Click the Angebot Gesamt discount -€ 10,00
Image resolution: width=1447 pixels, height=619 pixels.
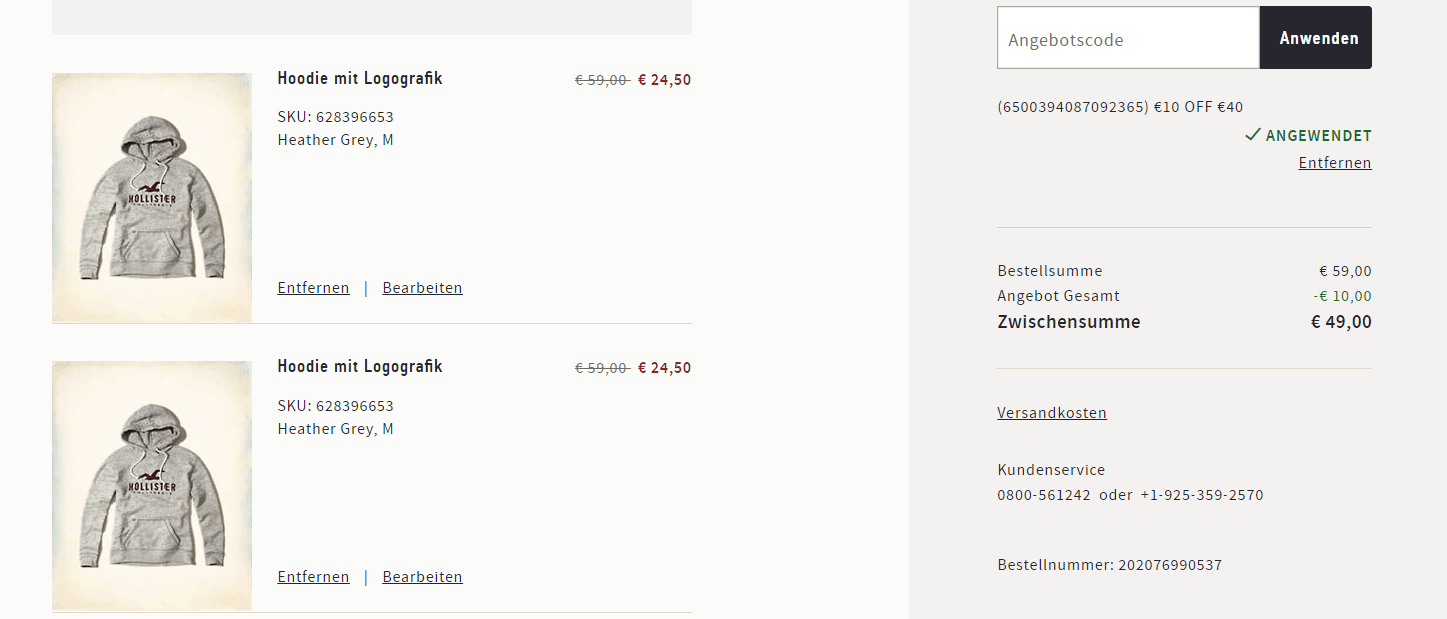[x=1342, y=296]
